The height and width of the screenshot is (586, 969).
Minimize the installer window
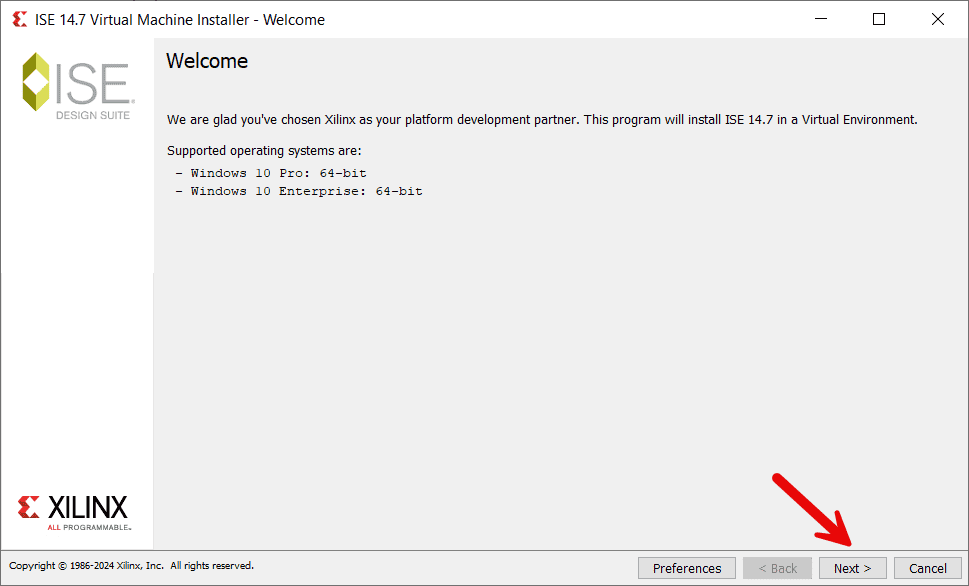(x=820, y=18)
